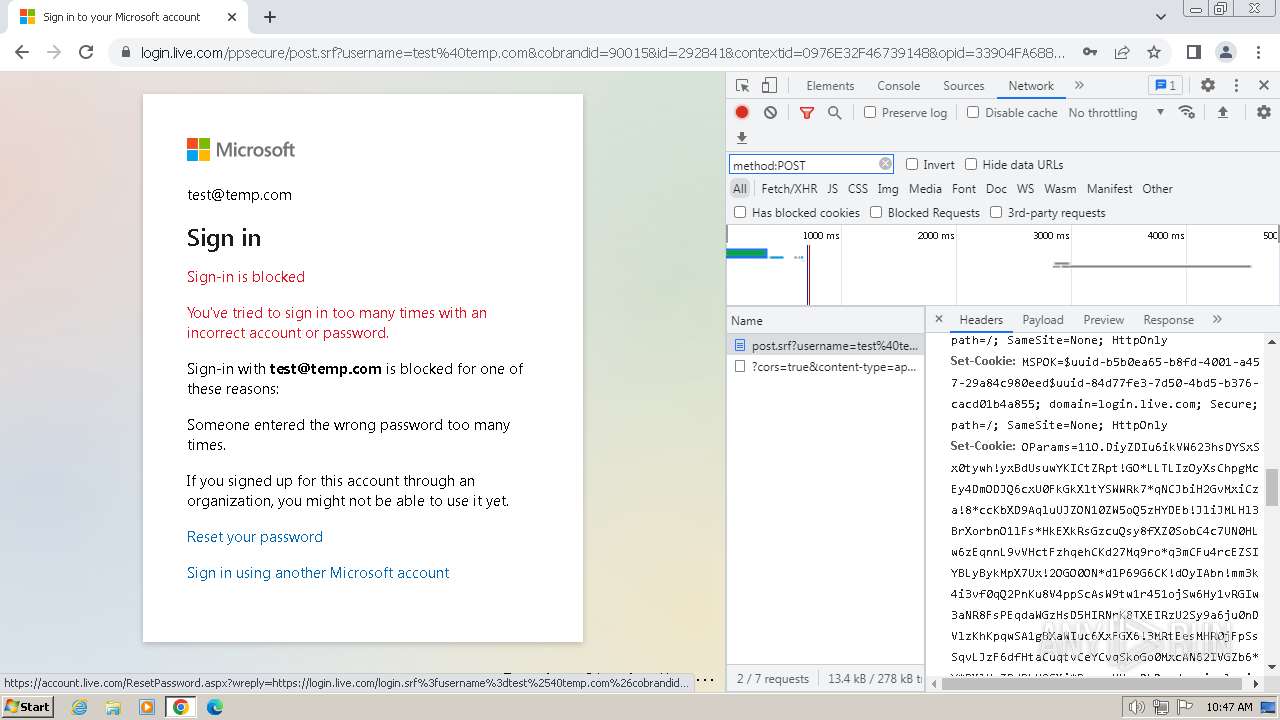Check the Invert filter checkbox
The width and height of the screenshot is (1280, 720).
(912, 164)
